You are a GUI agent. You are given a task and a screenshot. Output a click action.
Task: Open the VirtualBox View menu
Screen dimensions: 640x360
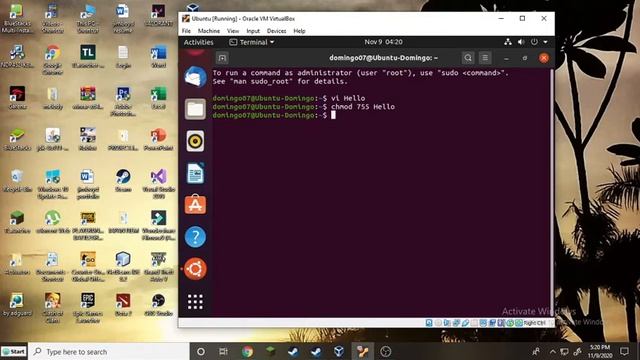[x=233, y=31]
